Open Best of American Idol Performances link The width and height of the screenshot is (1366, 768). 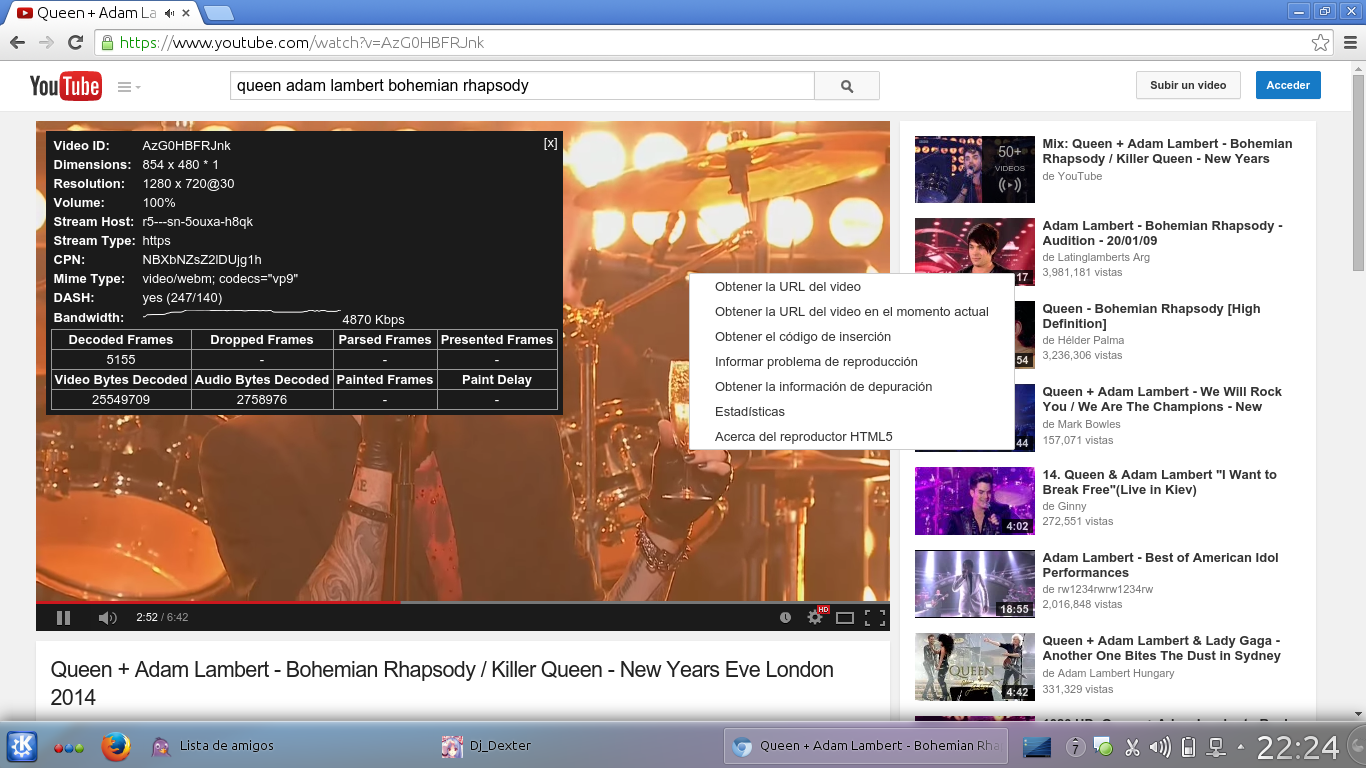[x=1160, y=565]
